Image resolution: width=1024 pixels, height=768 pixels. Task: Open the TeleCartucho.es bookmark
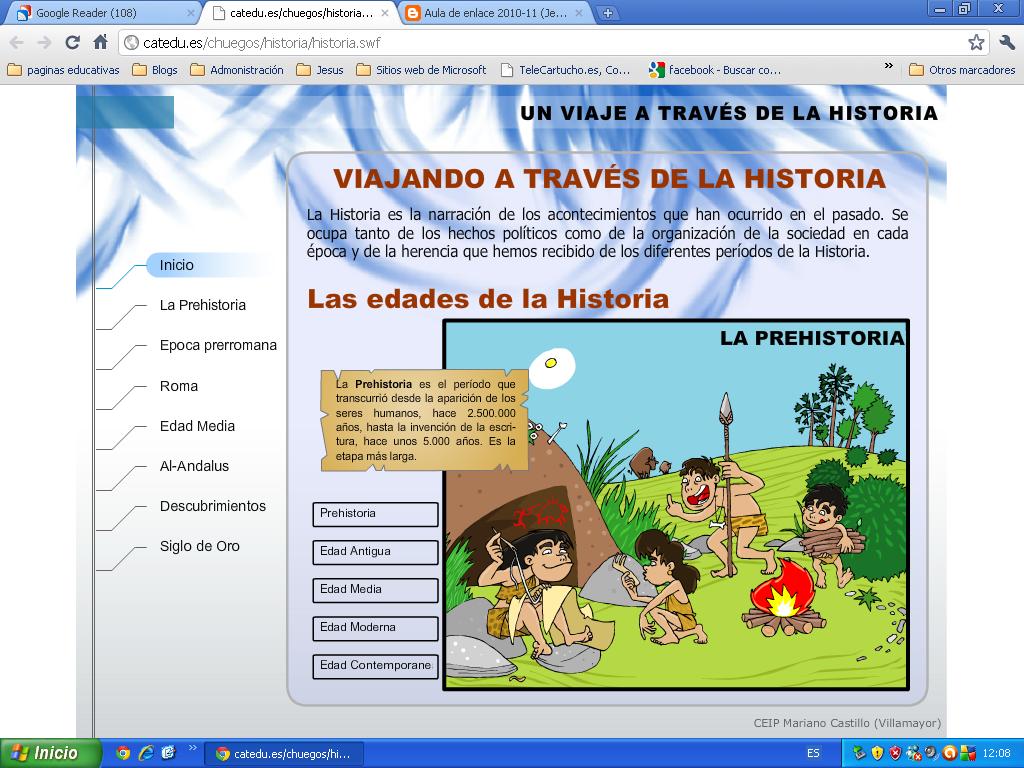point(566,70)
